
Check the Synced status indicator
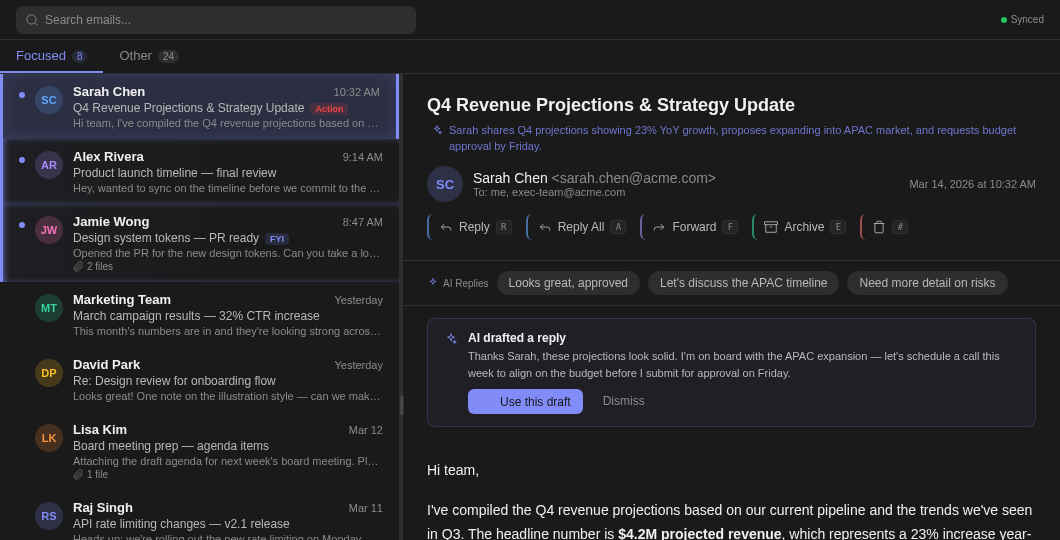(x=1022, y=20)
